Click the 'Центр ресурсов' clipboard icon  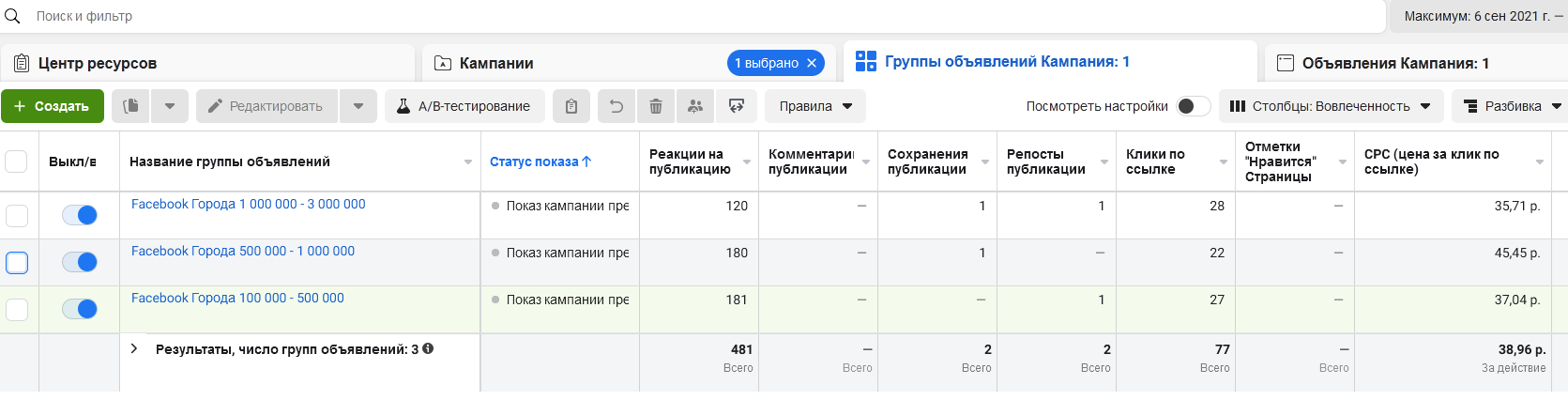[x=22, y=63]
